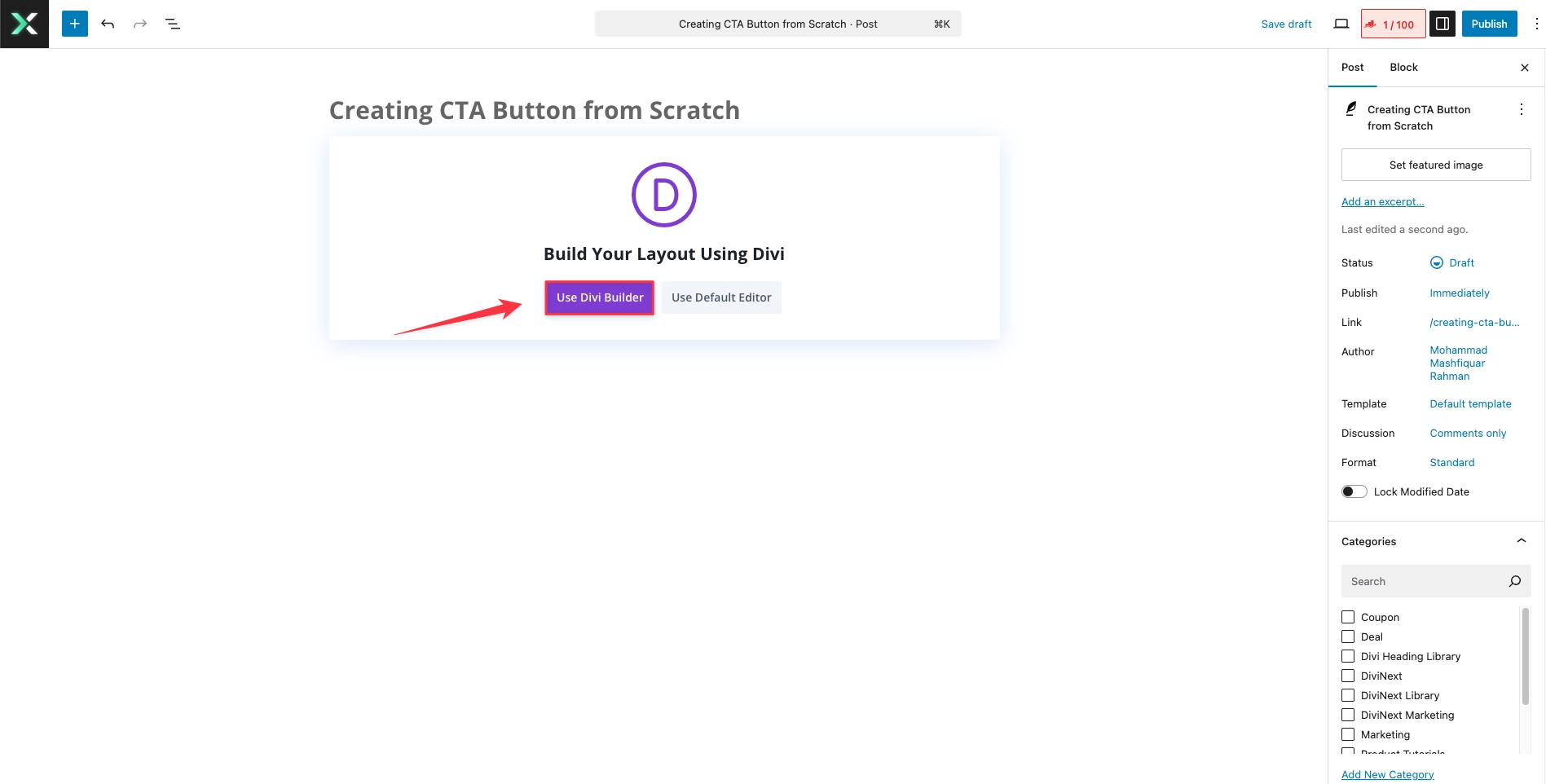Open the Document Overview list view
This screenshot has width=1546, height=784.
[x=173, y=24]
